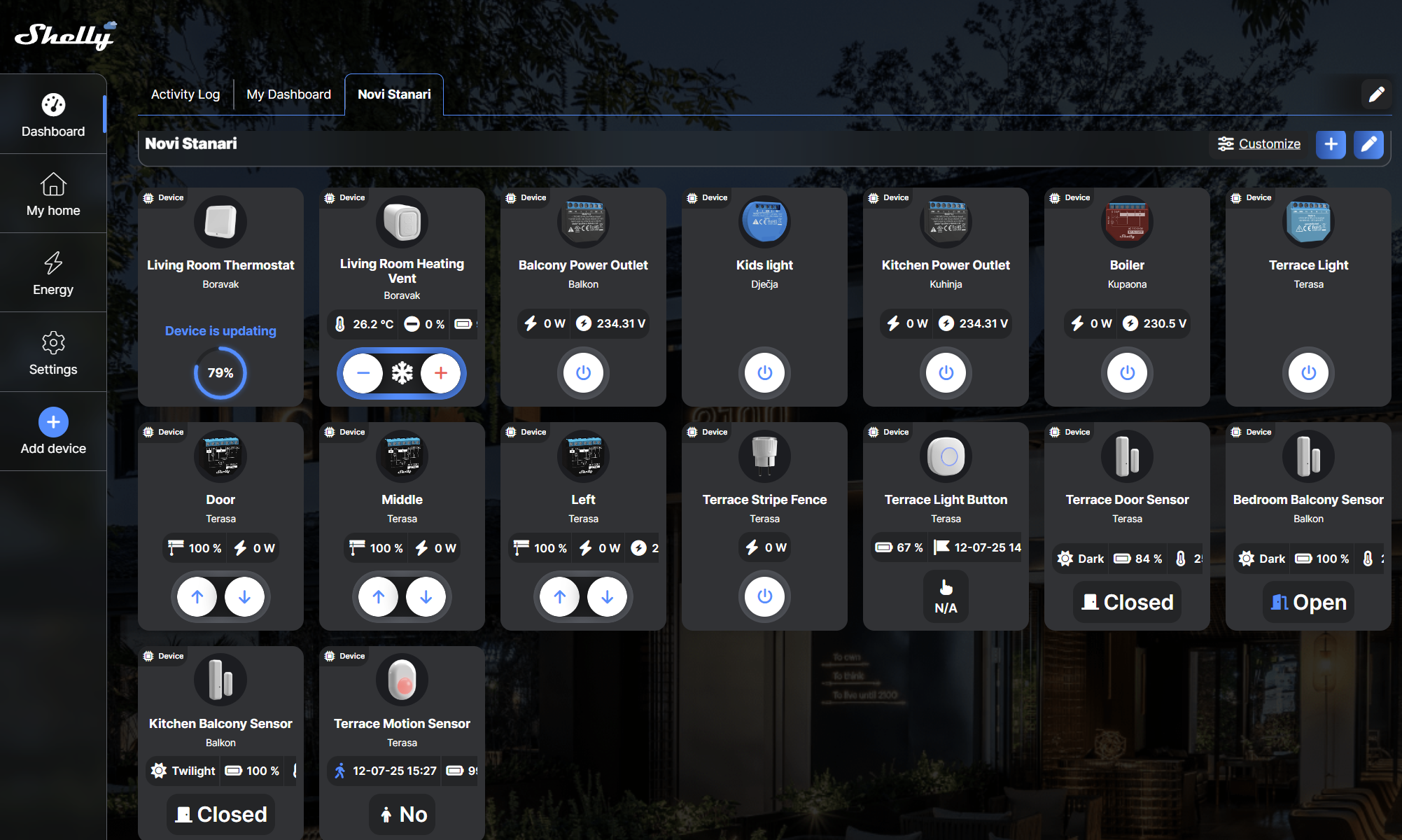
Task: Switch Terrace Stripe Fence power on/off
Action: (x=764, y=596)
